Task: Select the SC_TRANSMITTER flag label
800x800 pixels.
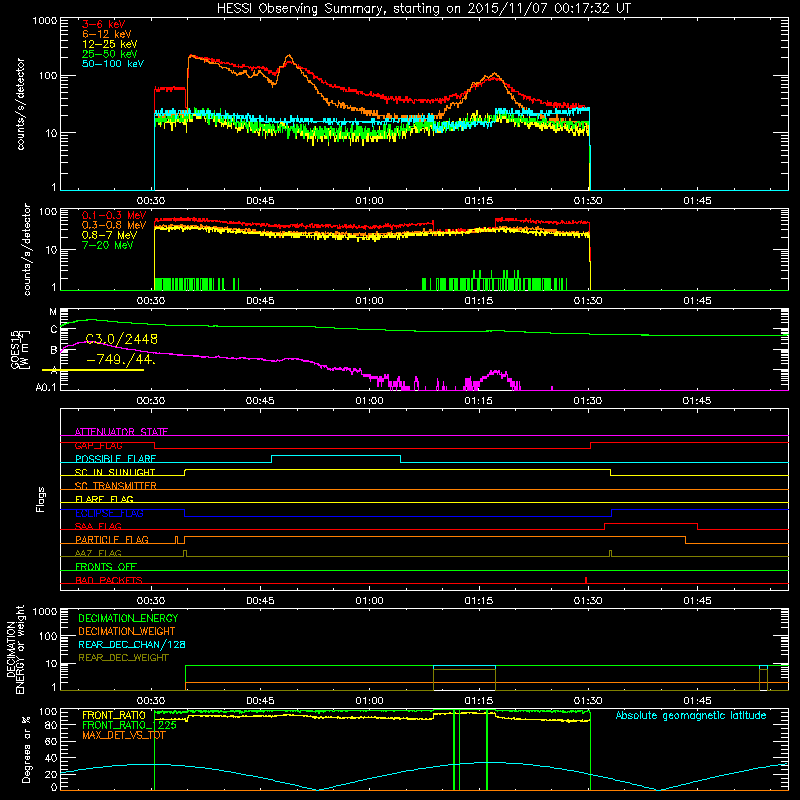Action: (x=116, y=486)
